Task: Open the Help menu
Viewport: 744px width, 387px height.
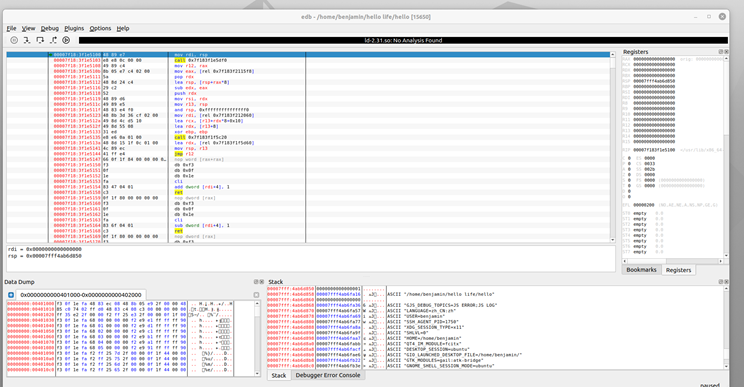Action: [x=123, y=28]
